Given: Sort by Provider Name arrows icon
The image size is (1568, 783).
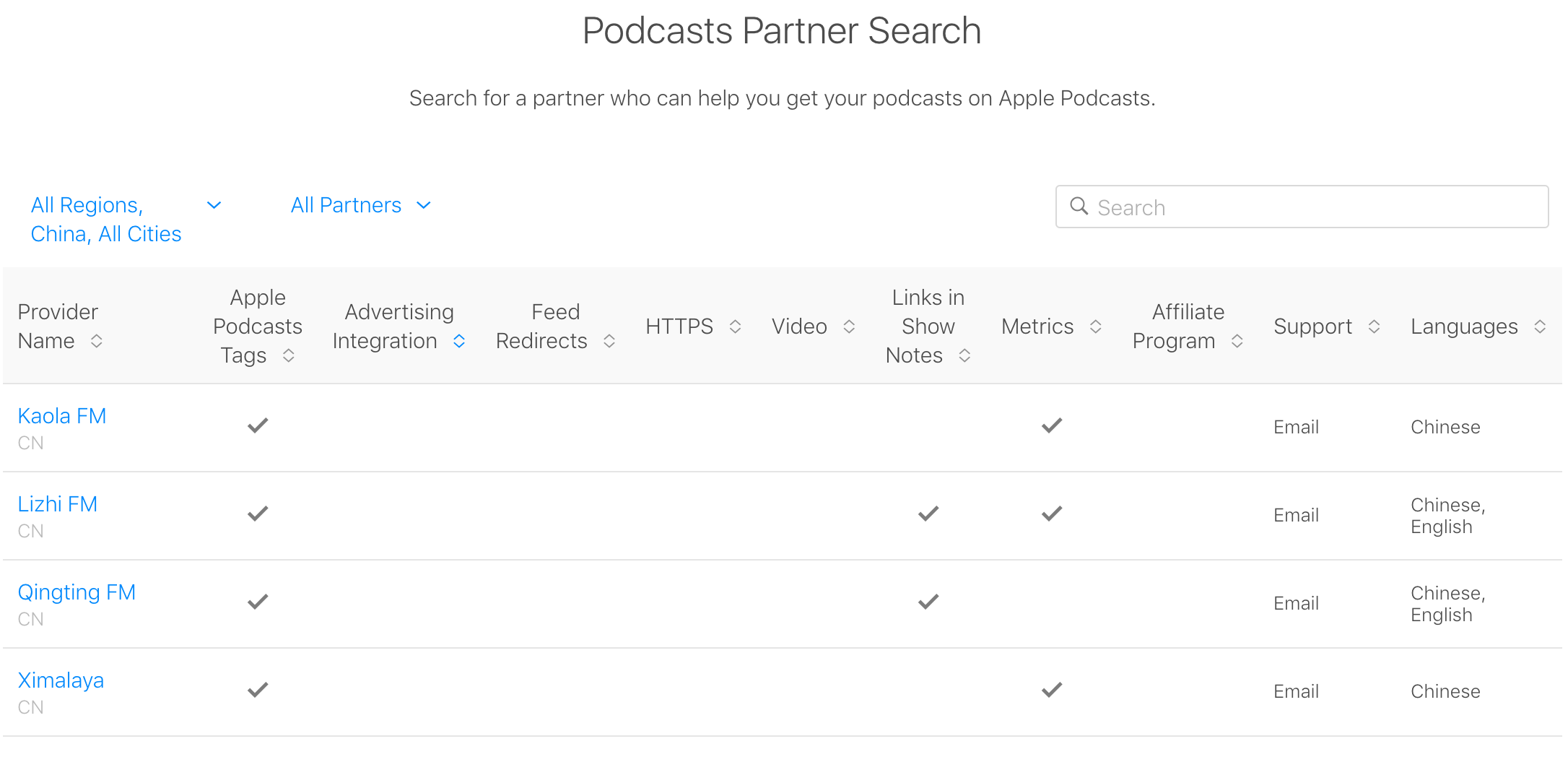Looking at the screenshot, I should [x=96, y=341].
